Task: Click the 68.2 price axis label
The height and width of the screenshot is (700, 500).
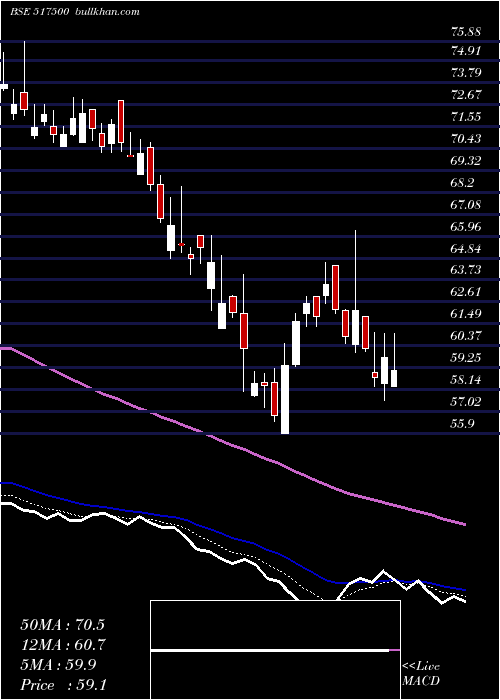Action: 462,182
